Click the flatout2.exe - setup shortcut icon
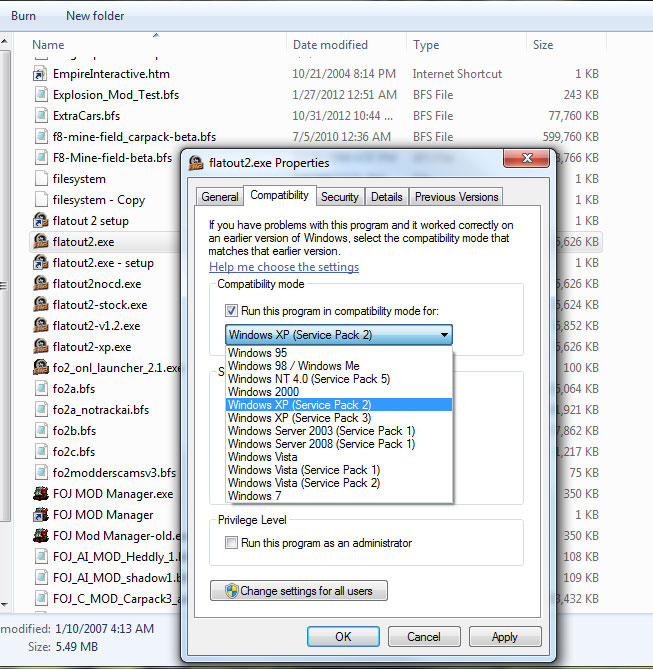 41,262
